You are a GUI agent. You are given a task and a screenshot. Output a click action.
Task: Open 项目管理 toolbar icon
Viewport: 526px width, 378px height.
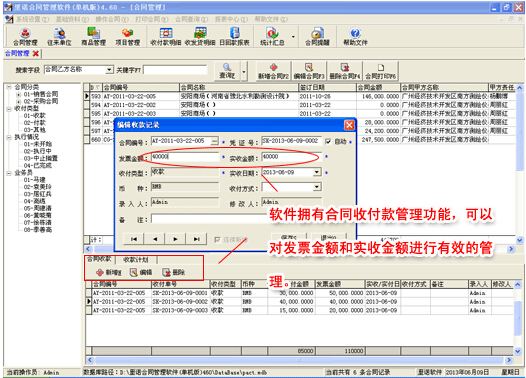pos(127,37)
